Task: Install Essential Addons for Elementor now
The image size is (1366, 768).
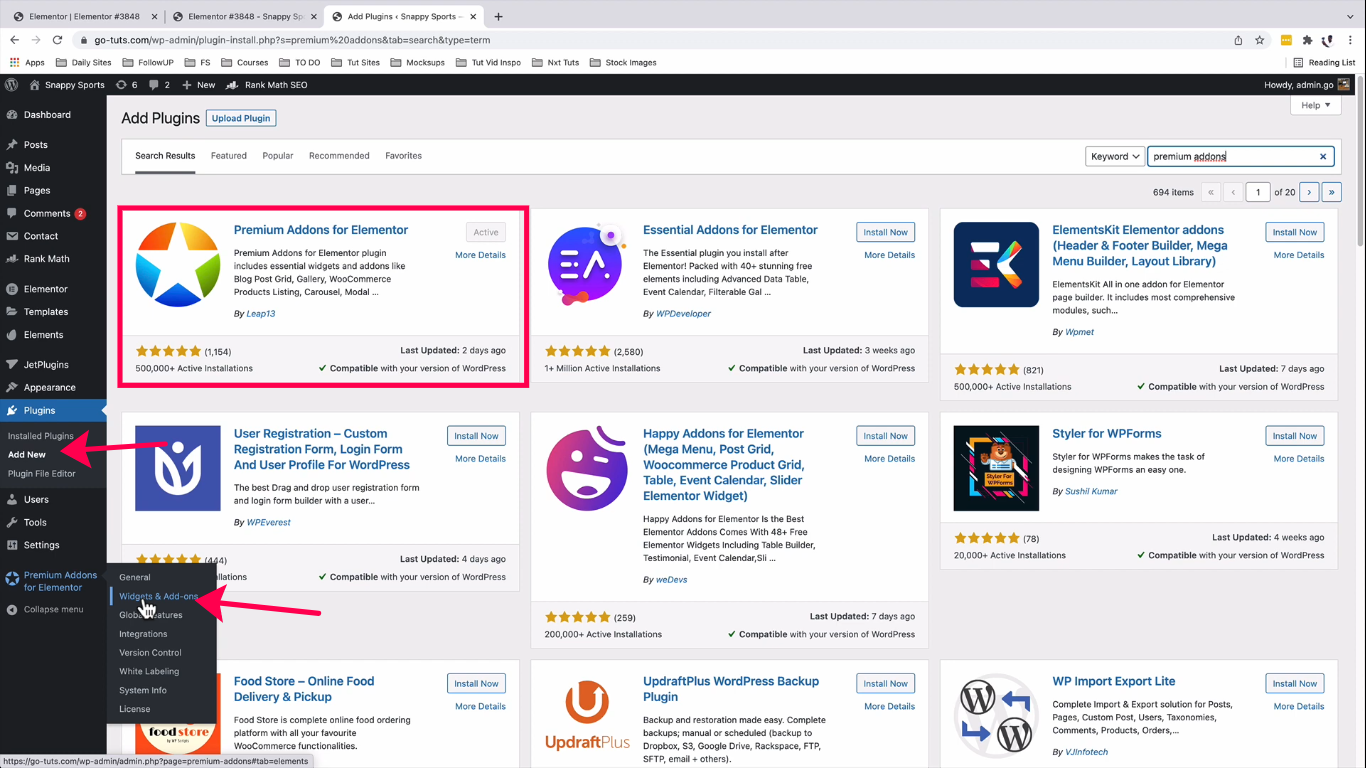Action: coord(886,232)
